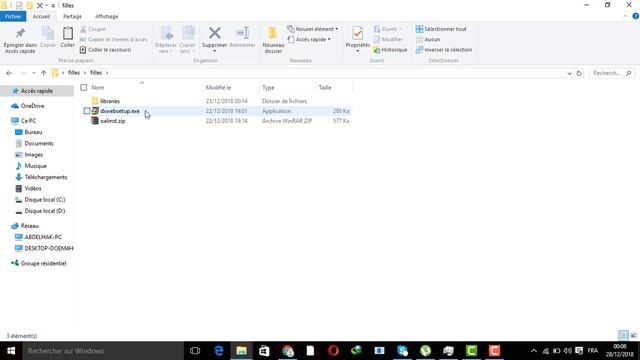Select ABDELHAK-PC network computer
The height and width of the screenshot is (360, 640).
click(43, 237)
